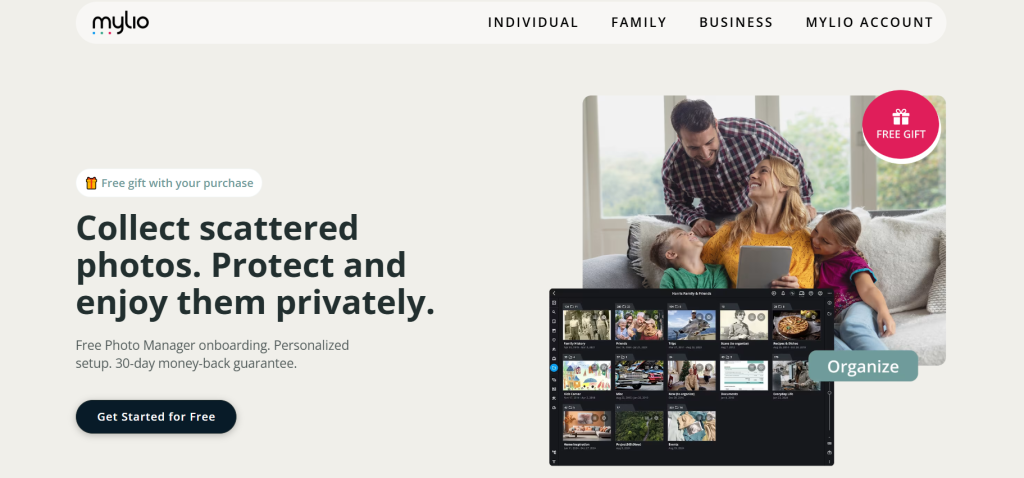Viewport: 1024px width, 478px height.
Task: Click the back arrow in app preview
Action: tap(554, 293)
